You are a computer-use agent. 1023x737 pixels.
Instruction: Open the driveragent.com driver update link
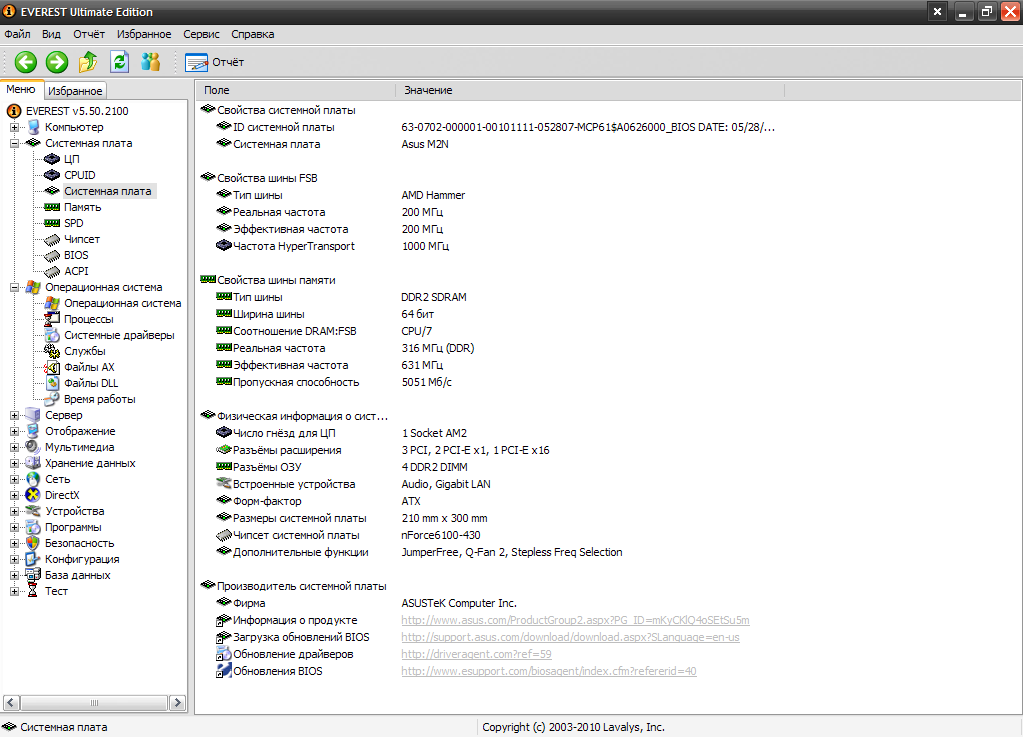[476, 654]
